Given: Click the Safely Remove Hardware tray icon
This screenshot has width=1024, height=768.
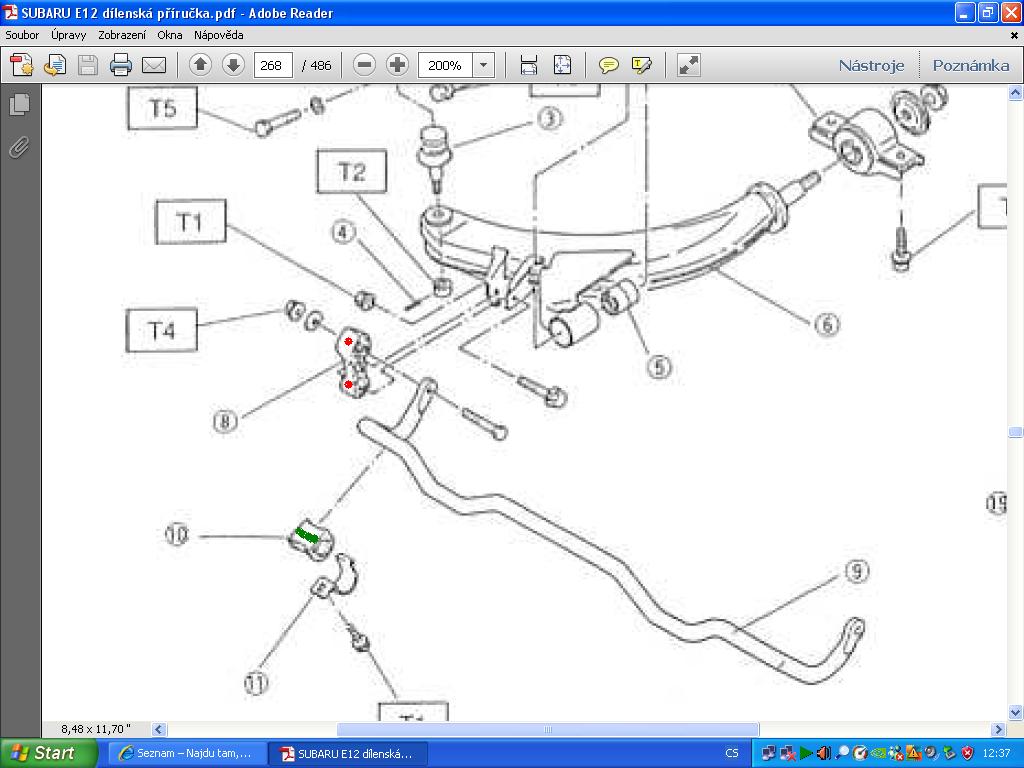Looking at the screenshot, I should (950, 753).
